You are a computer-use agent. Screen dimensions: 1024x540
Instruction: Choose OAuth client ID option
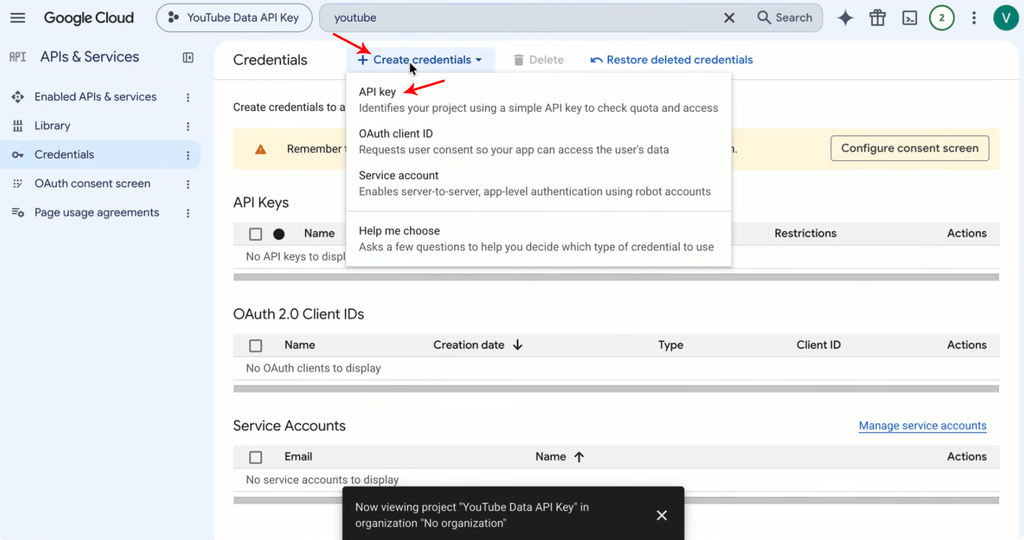538,142
